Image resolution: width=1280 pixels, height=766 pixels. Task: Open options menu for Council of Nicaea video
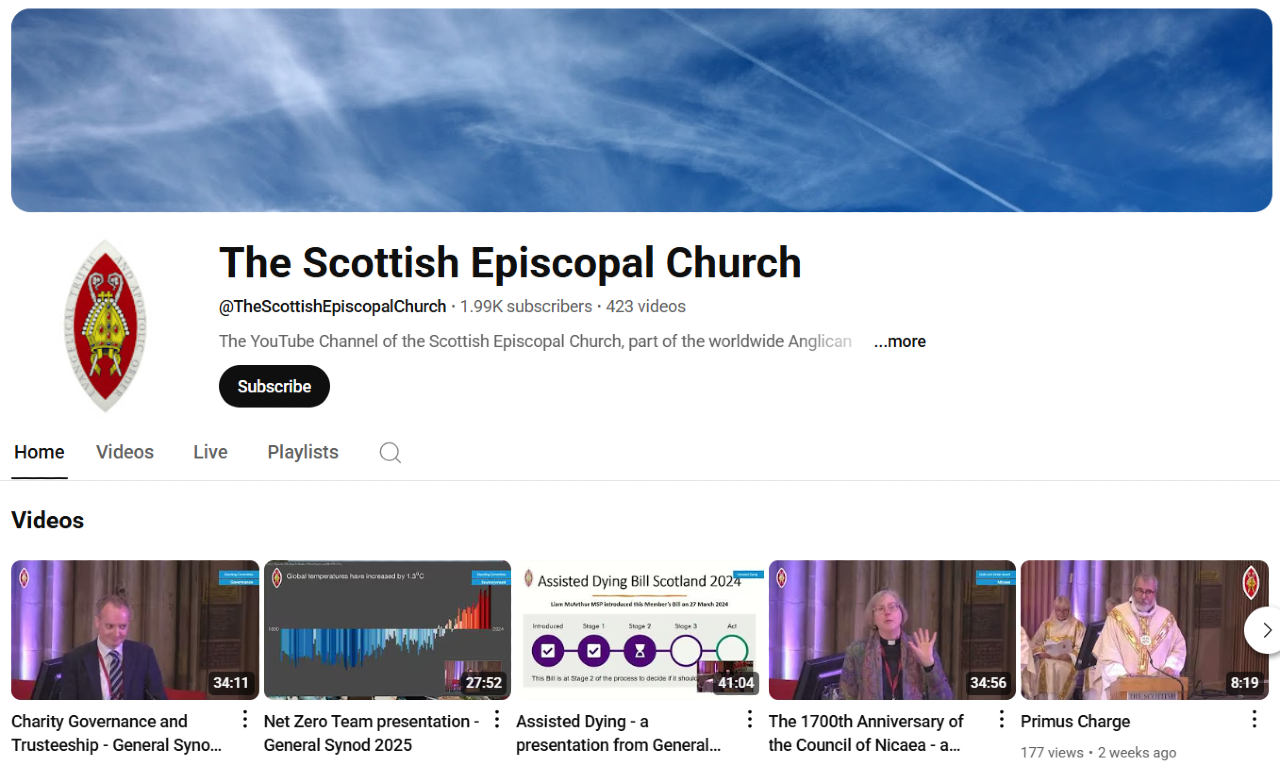(1002, 719)
